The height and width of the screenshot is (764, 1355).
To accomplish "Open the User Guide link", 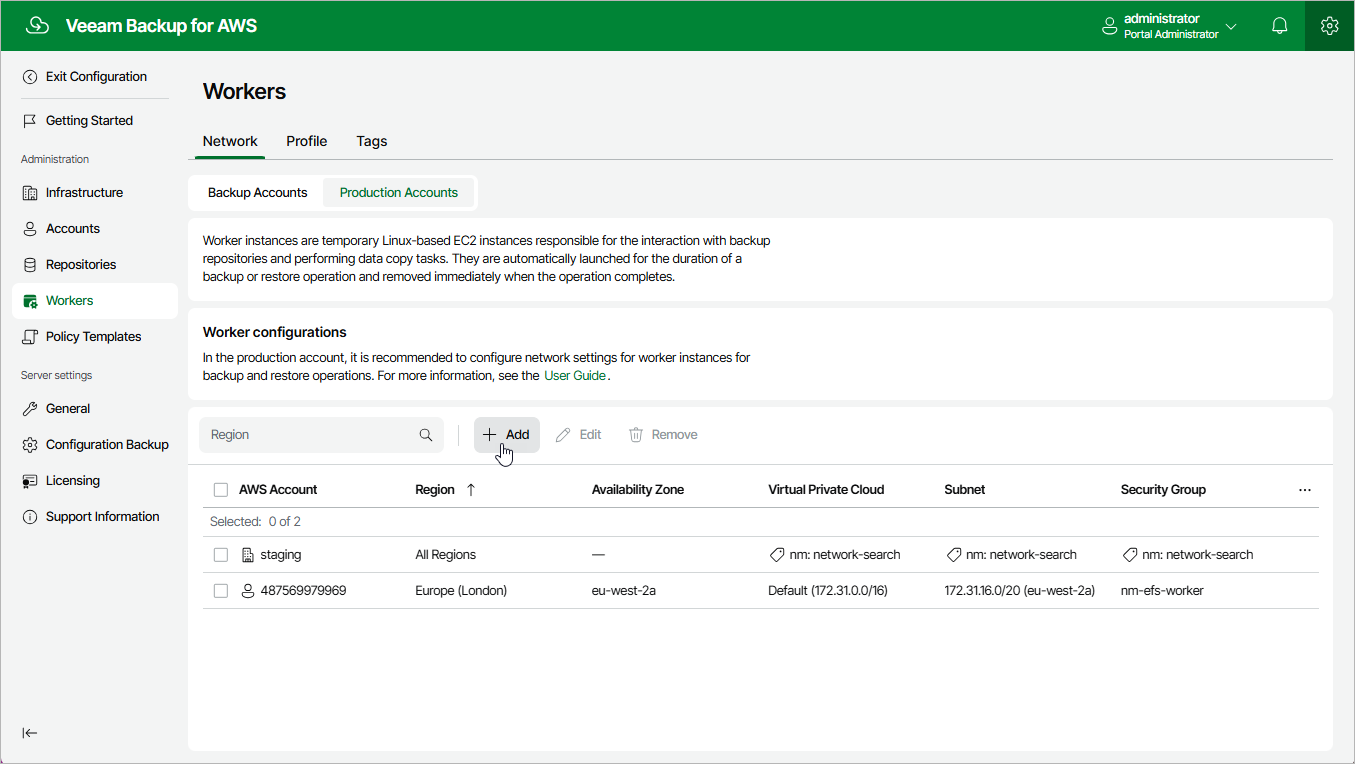I will pyautogui.click(x=575, y=376).
